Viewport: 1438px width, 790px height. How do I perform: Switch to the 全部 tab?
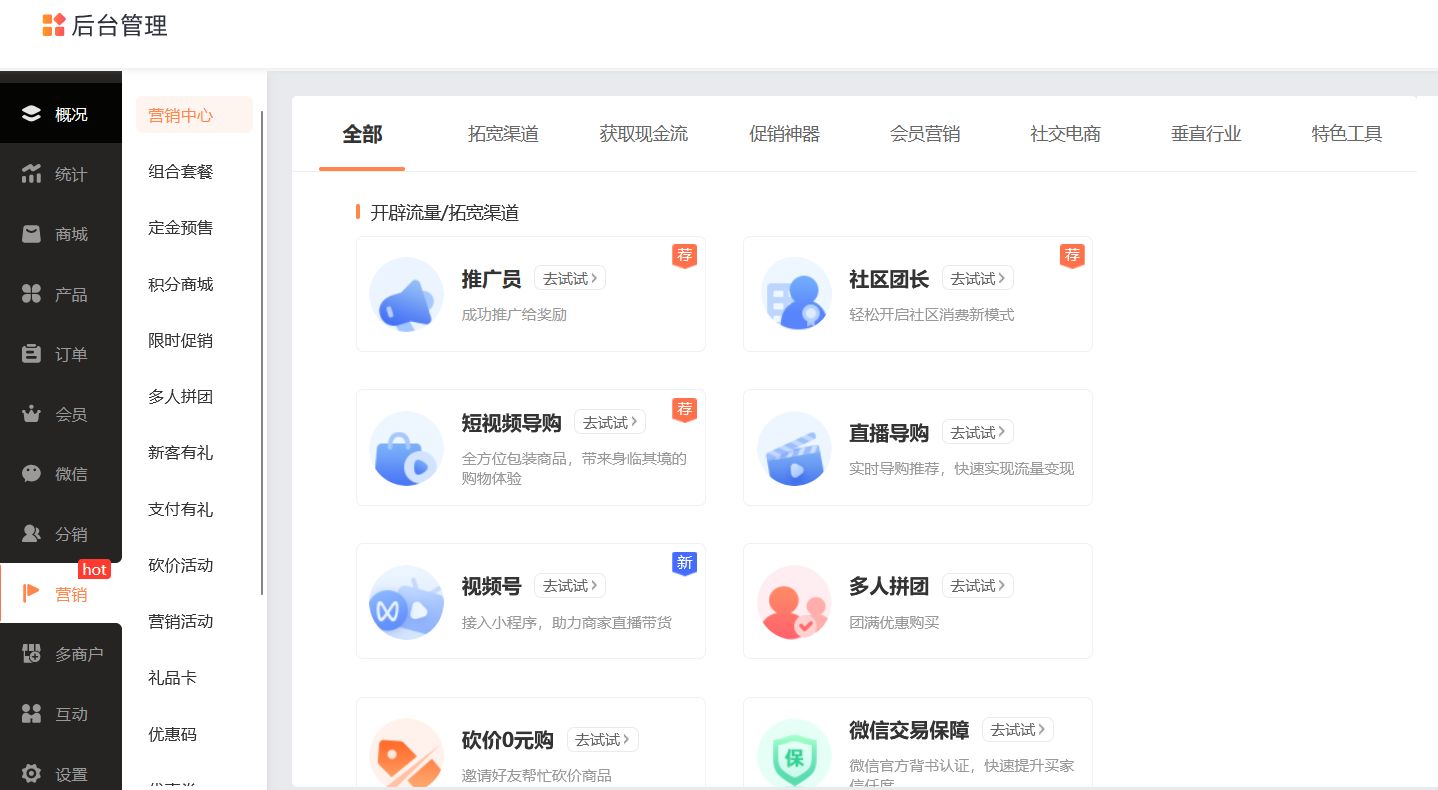click(x=362, y=134)
